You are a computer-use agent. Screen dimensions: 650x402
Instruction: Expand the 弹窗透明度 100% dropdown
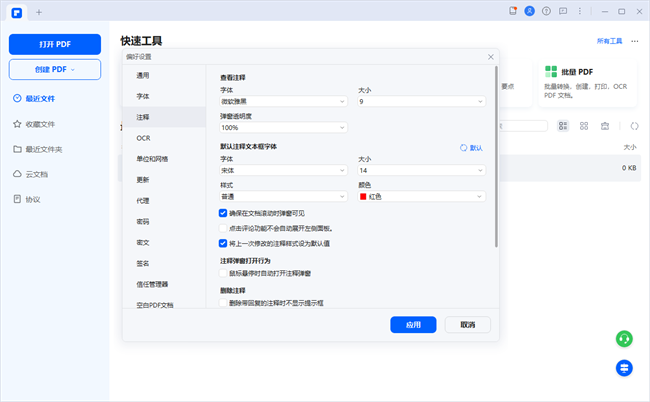click(283, 128)
